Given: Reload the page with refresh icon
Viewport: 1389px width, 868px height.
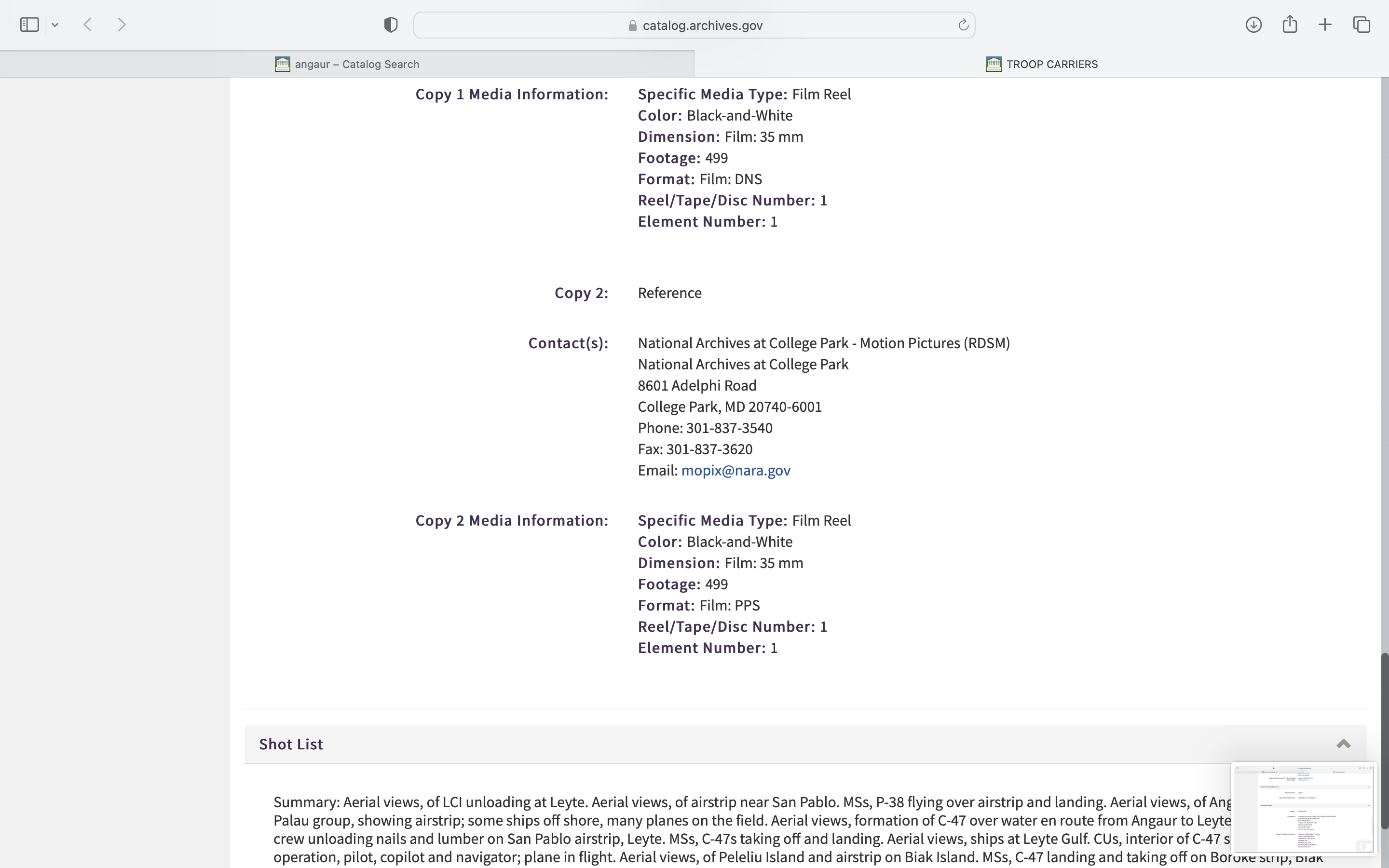Looking at the screenshot, I should click(963, 25).
